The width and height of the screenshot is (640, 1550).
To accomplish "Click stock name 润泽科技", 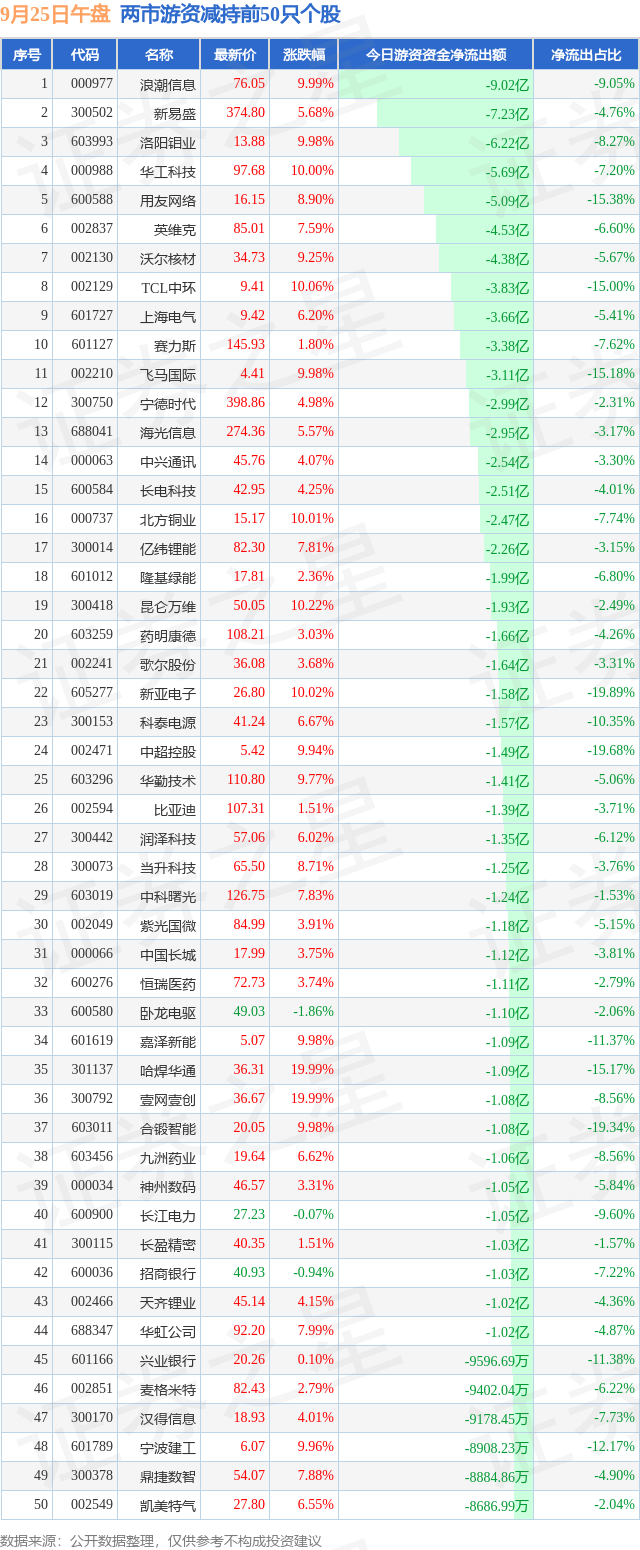I will 168,839.
